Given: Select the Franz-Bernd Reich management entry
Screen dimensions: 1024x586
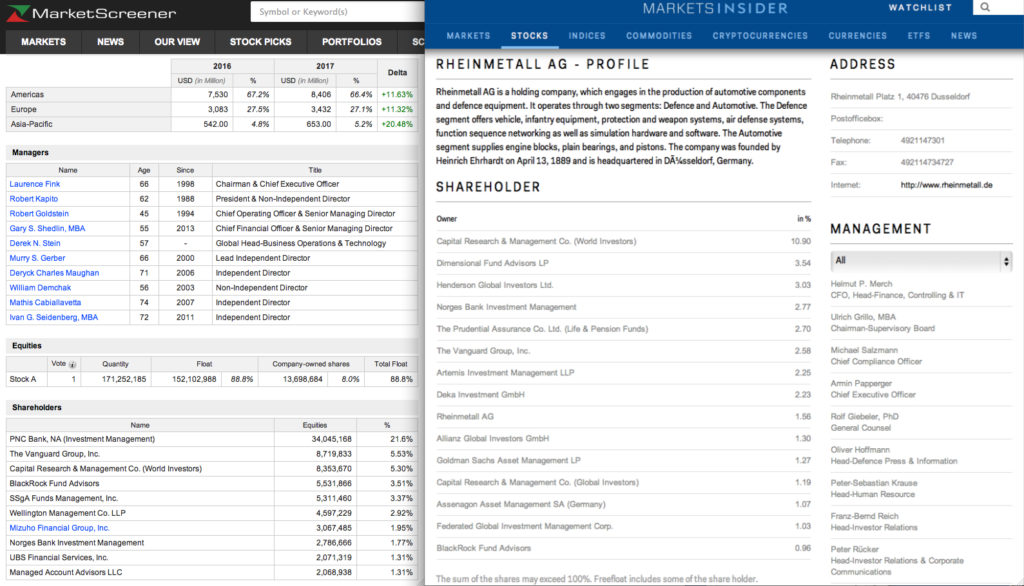Looking at the screenshot, I should click(874, 522).
